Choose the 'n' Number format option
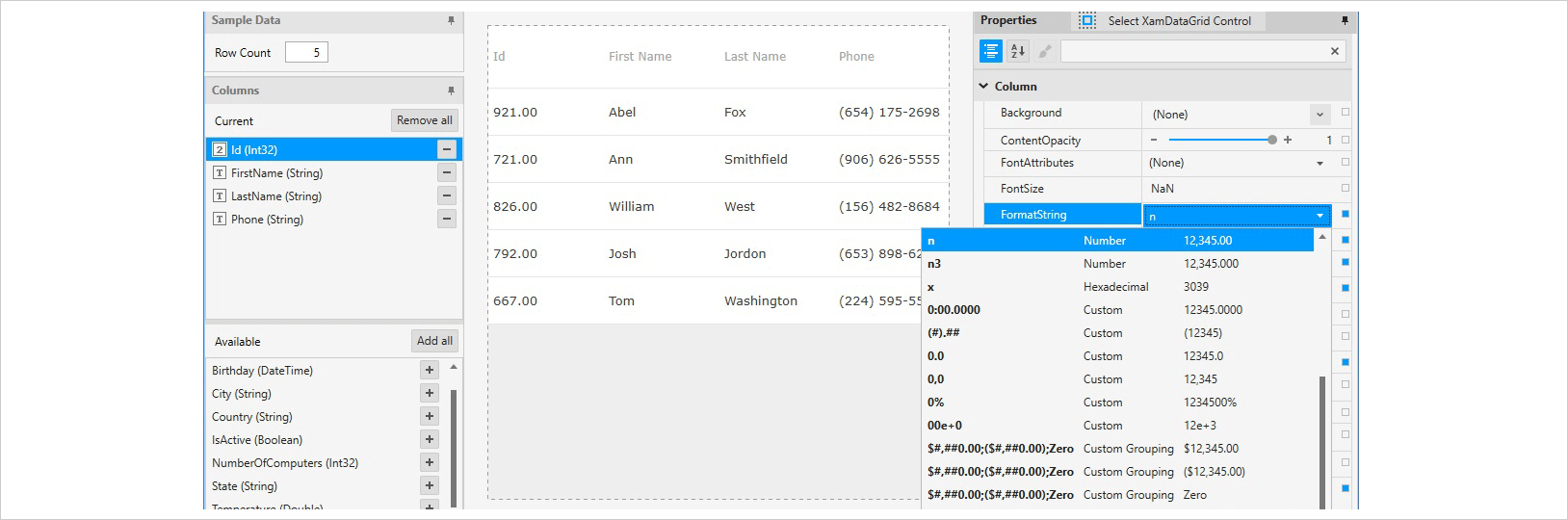The height and width of the screenshot is (520, 1568). tap(1117, 241)
